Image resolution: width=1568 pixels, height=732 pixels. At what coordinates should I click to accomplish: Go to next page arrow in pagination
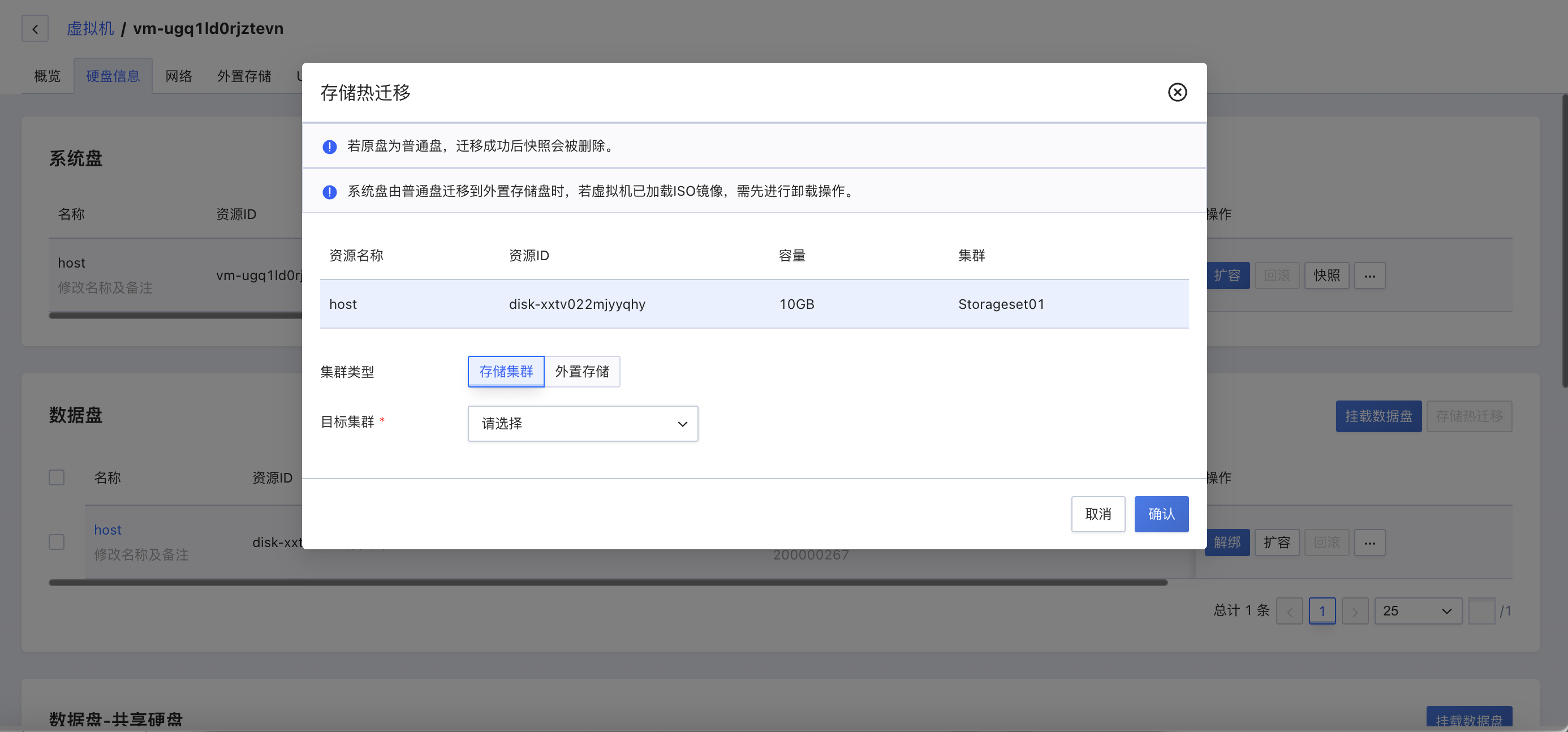(x=1354, y=611)
